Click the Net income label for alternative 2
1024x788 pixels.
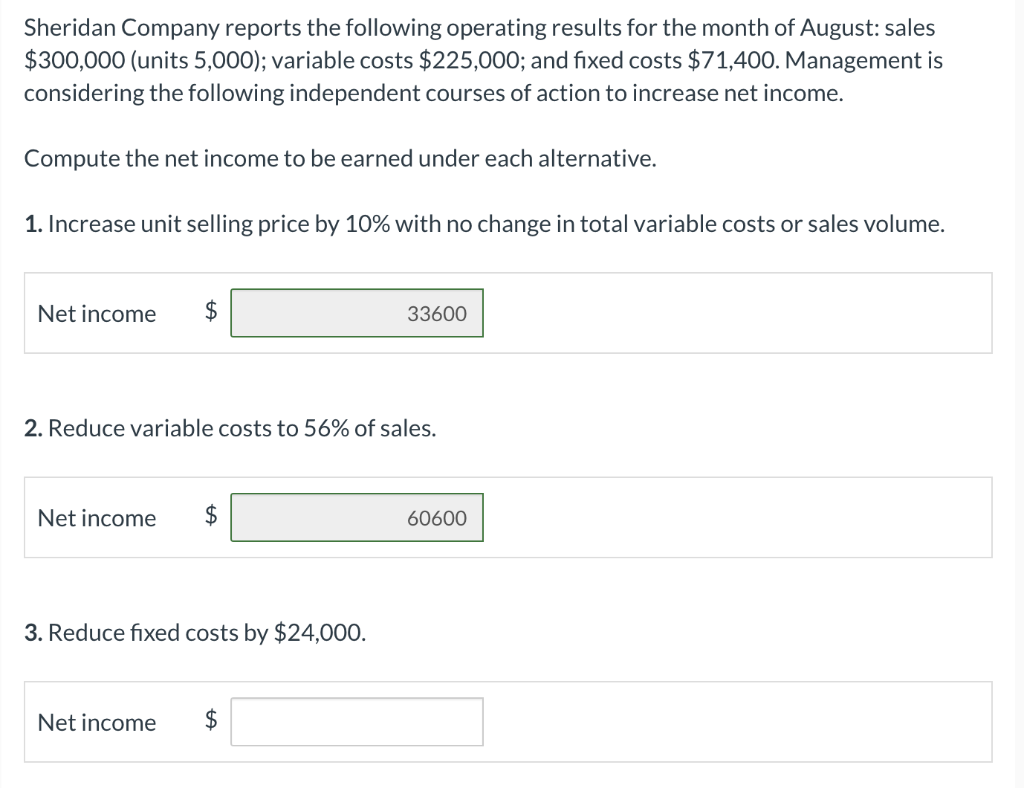click(96, 517)
